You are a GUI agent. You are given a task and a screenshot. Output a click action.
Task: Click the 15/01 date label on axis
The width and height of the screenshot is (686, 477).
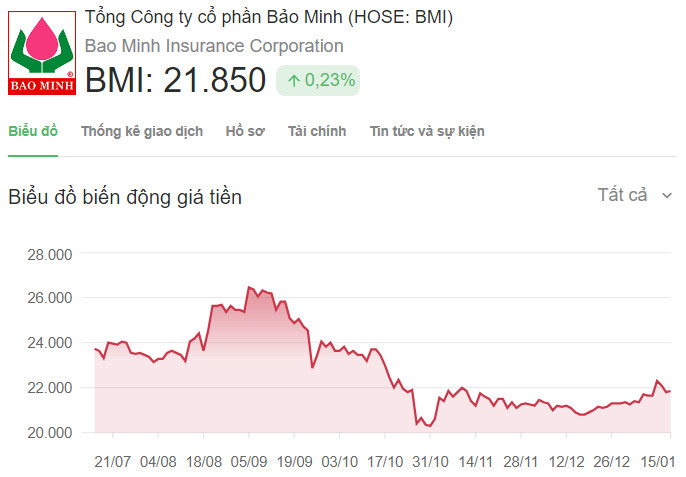(656, 461)
